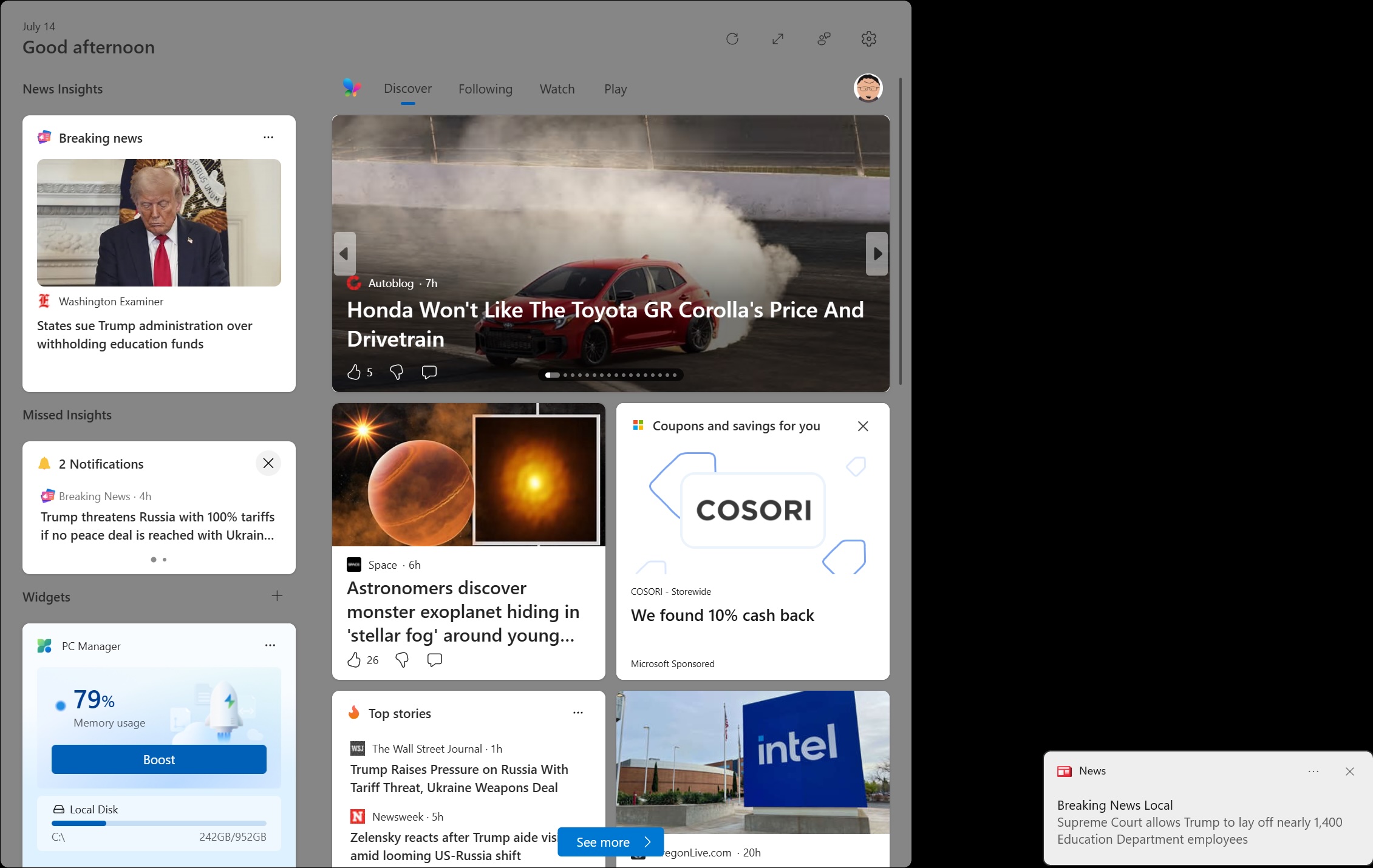Image resolution: width=1373 pixels, height=868 pixels.
Task: Open Top stories card more options
Action: [x=578, y=713]
